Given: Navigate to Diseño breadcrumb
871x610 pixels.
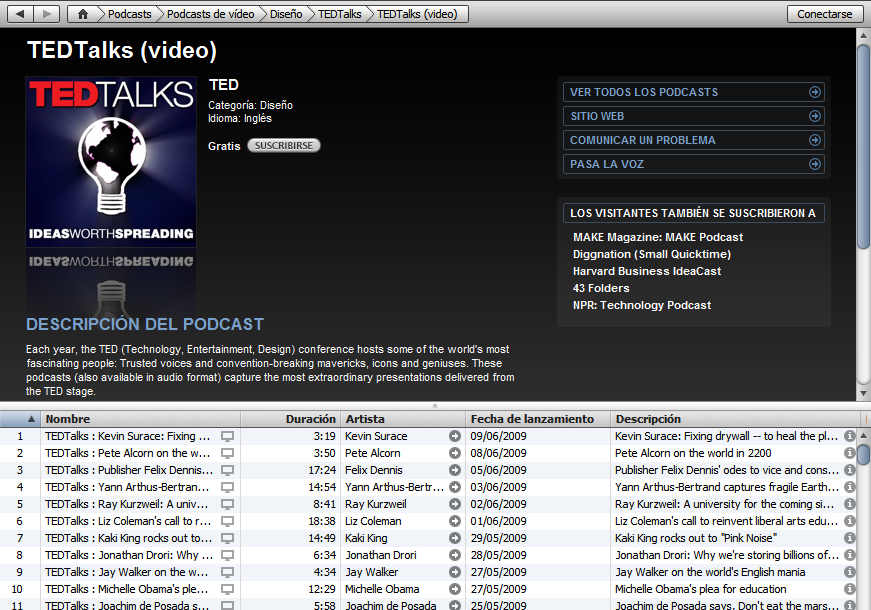Looking at the screenshot, I should click(x=286, y=14).
